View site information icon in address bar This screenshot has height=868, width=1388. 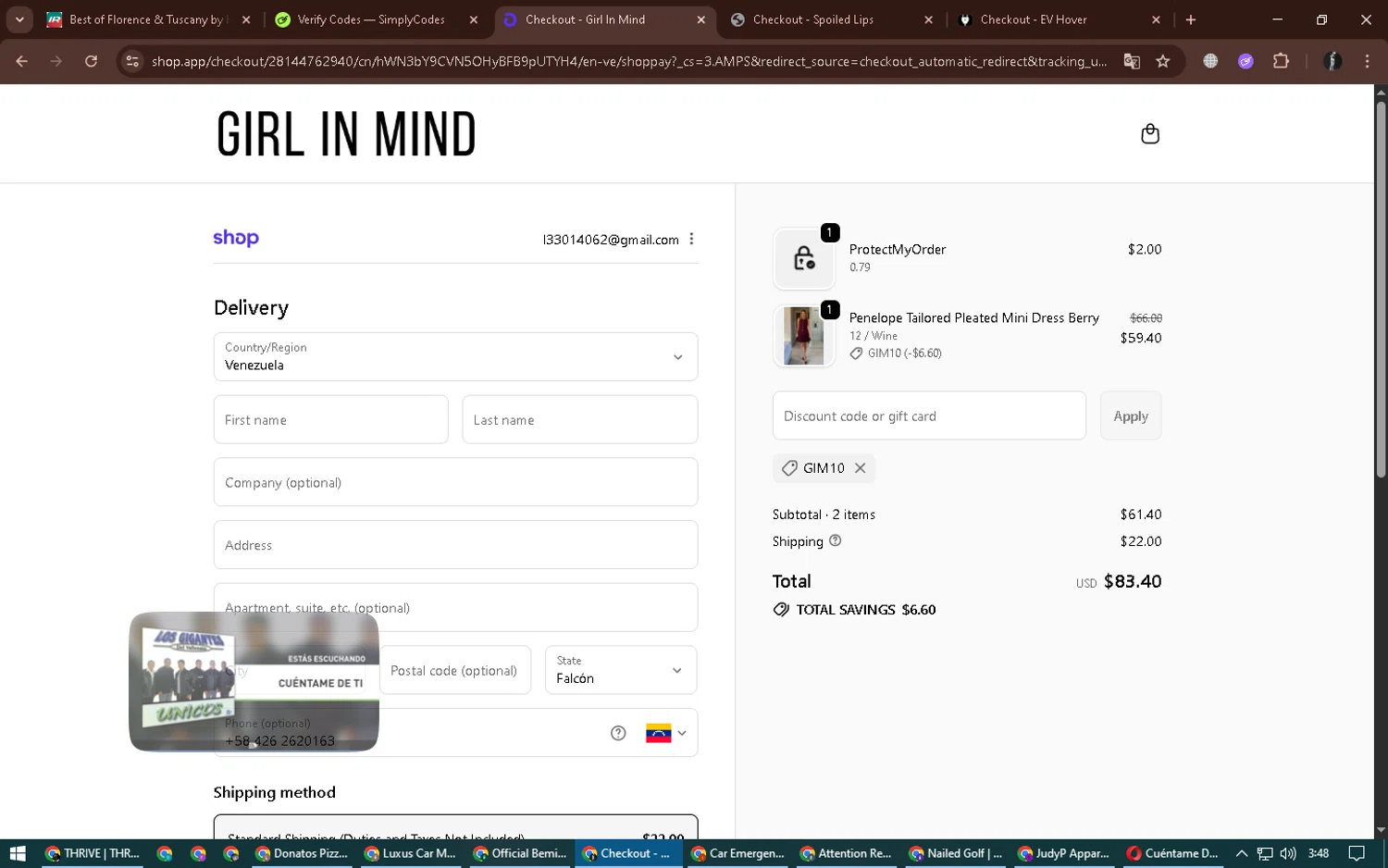[132, 61]
